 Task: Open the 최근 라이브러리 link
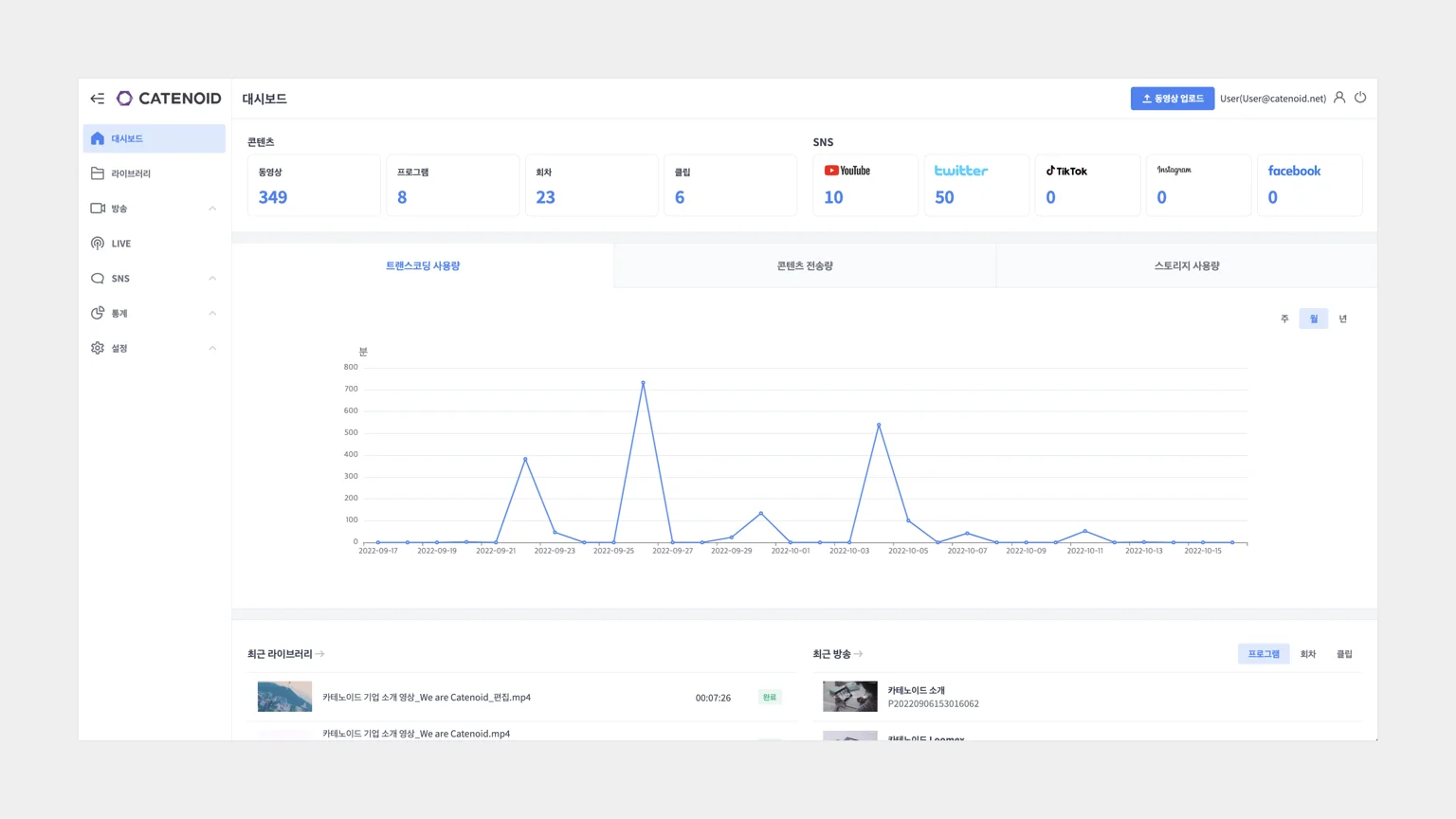pyautogui.click(x=285, y=654)
